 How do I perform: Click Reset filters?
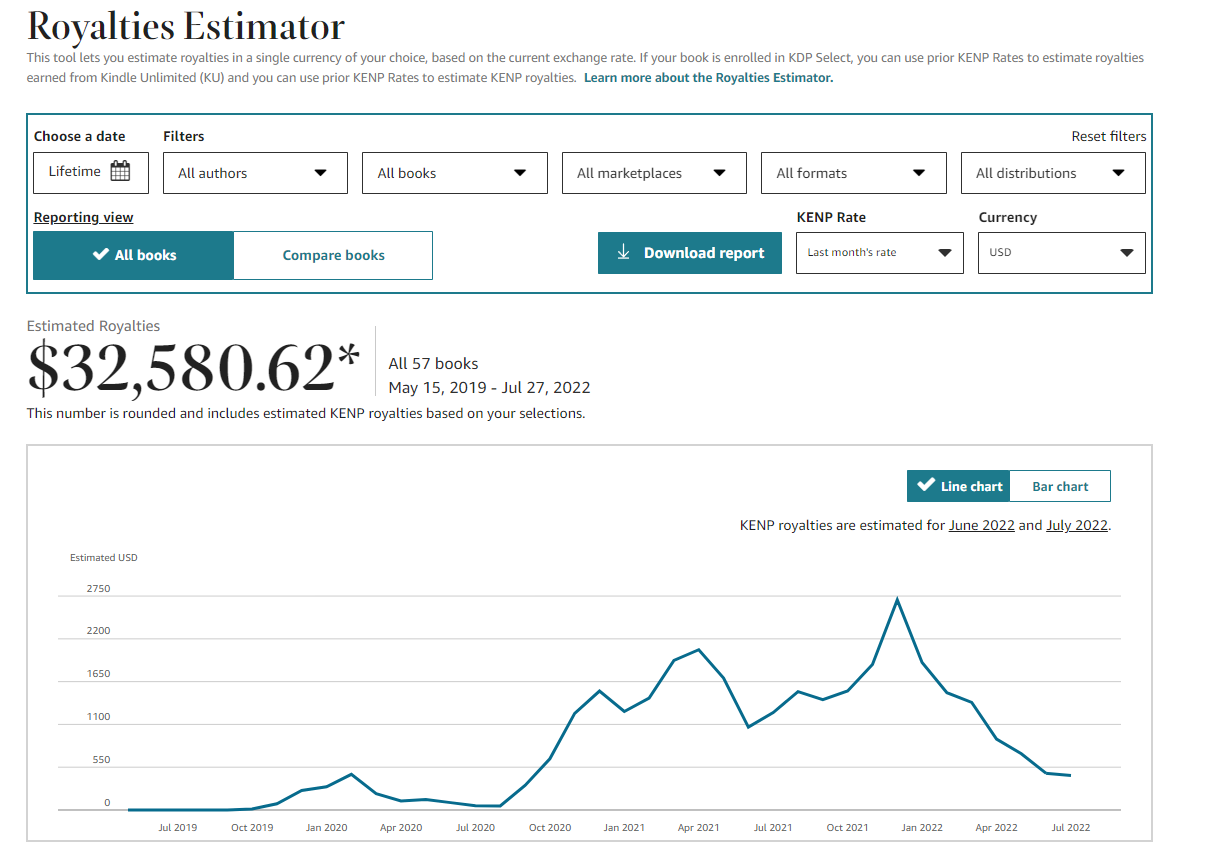point(1108,136)
